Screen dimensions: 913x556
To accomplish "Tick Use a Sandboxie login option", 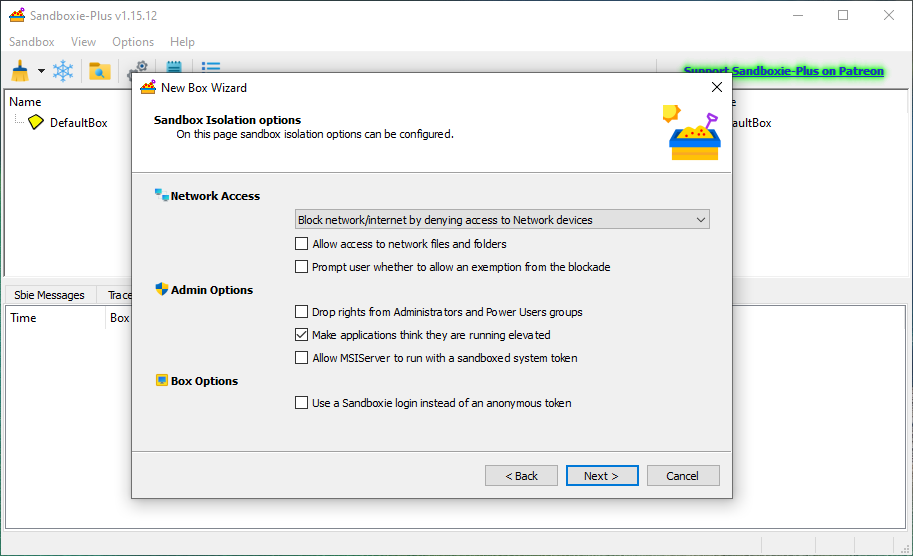I will tap(302, 403).
